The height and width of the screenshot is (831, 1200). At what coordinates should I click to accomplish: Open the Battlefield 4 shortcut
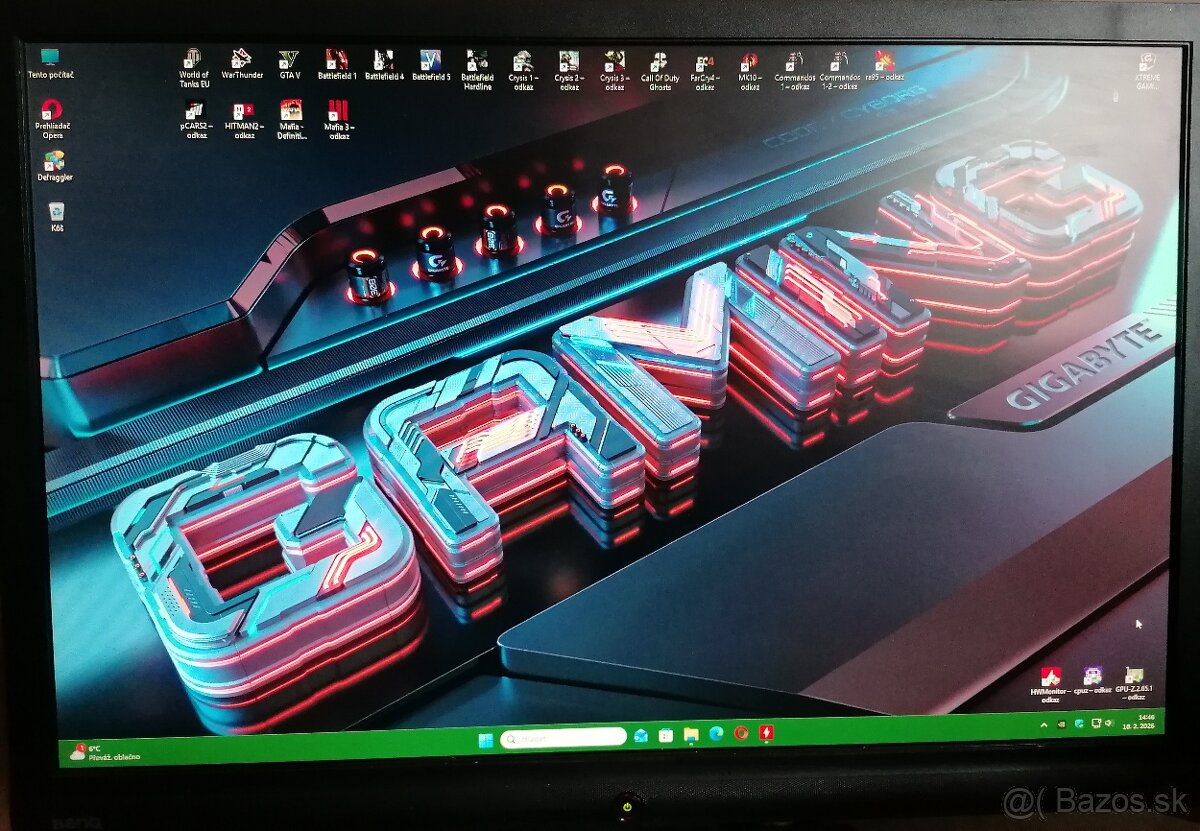[386, 60]
